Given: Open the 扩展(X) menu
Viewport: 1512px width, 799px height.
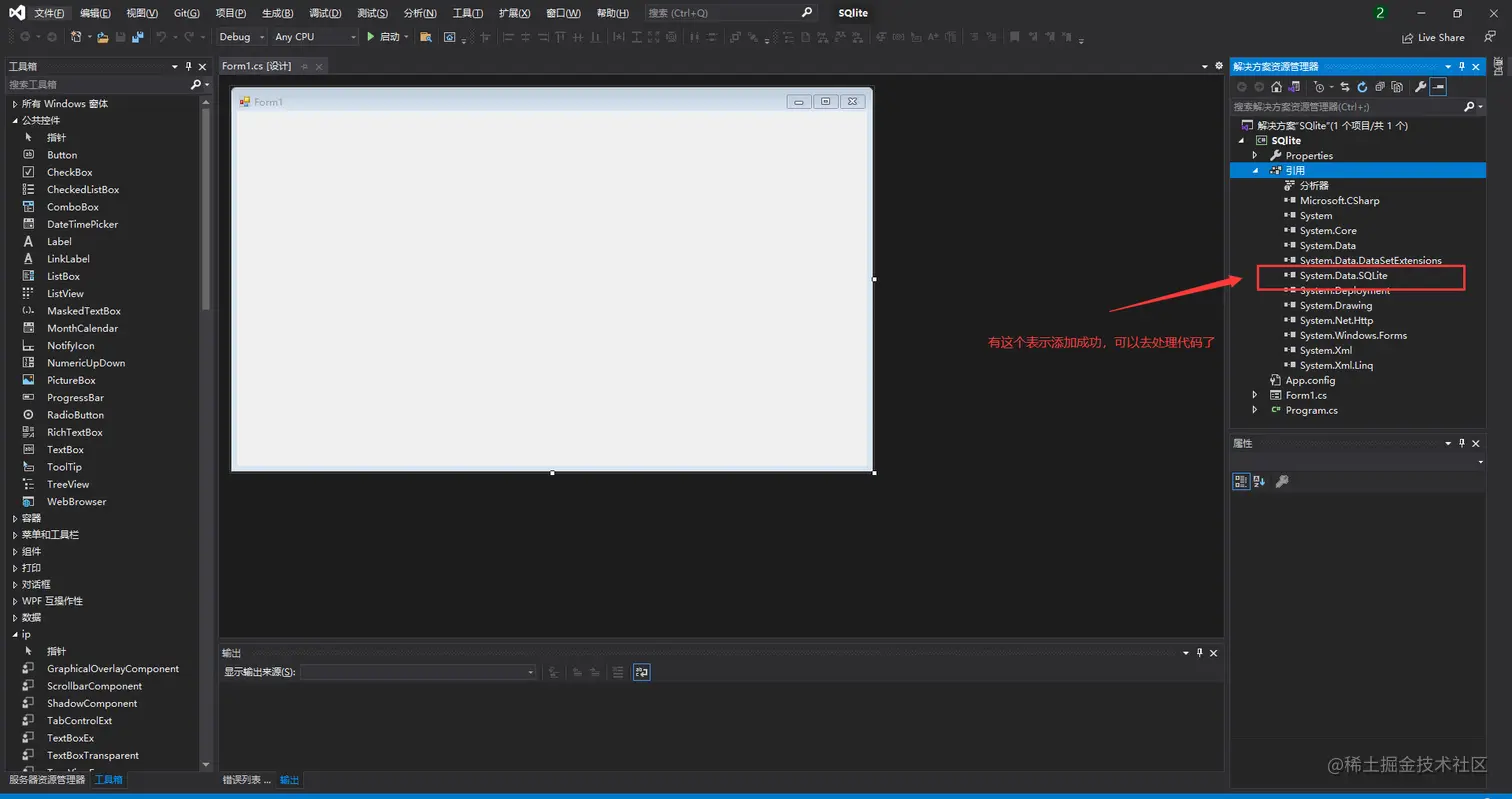Looking at the screenshot, I should pyautogui.click(x=514, y=13).
